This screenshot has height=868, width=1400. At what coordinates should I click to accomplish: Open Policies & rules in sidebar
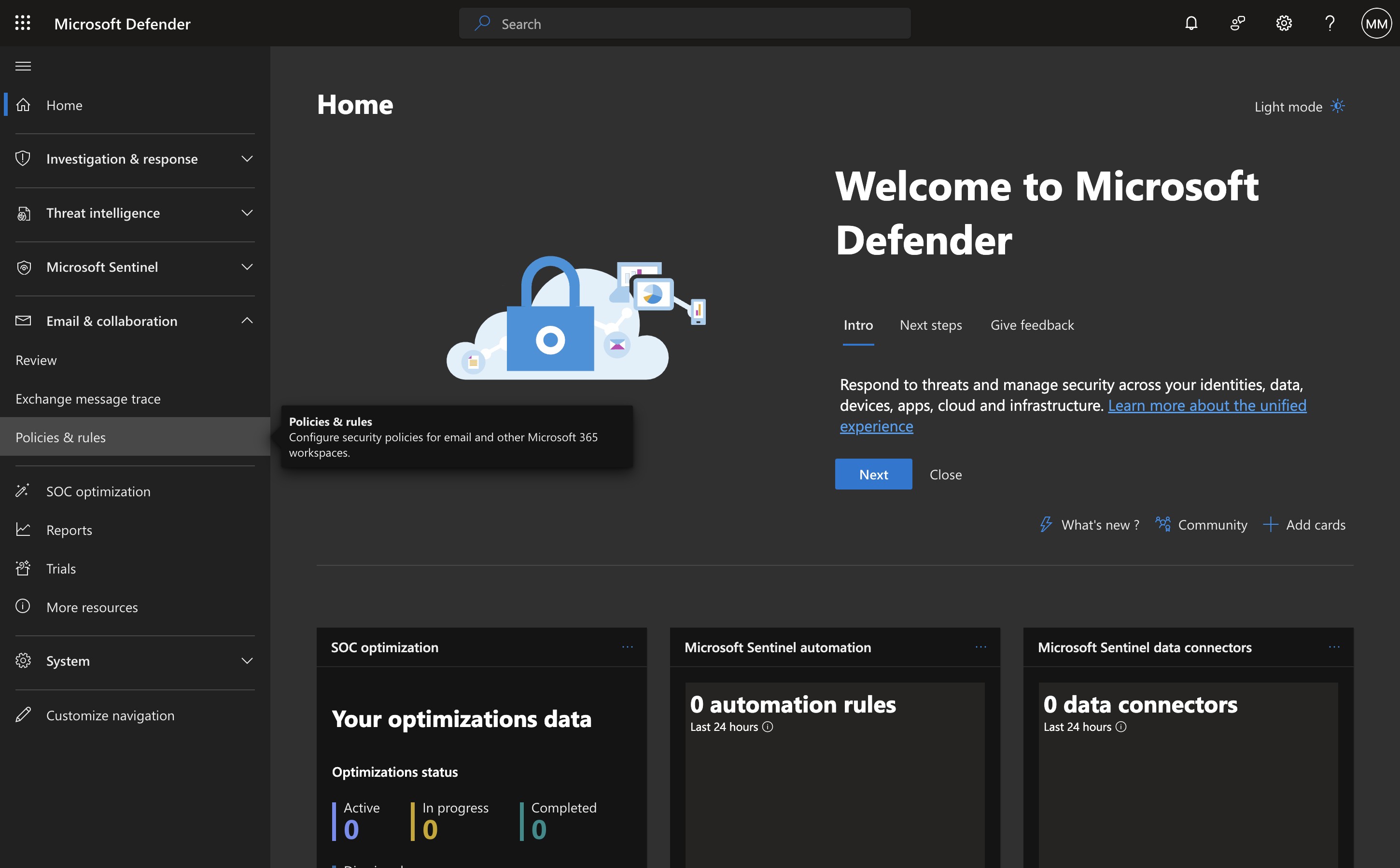tap(61, 437)
